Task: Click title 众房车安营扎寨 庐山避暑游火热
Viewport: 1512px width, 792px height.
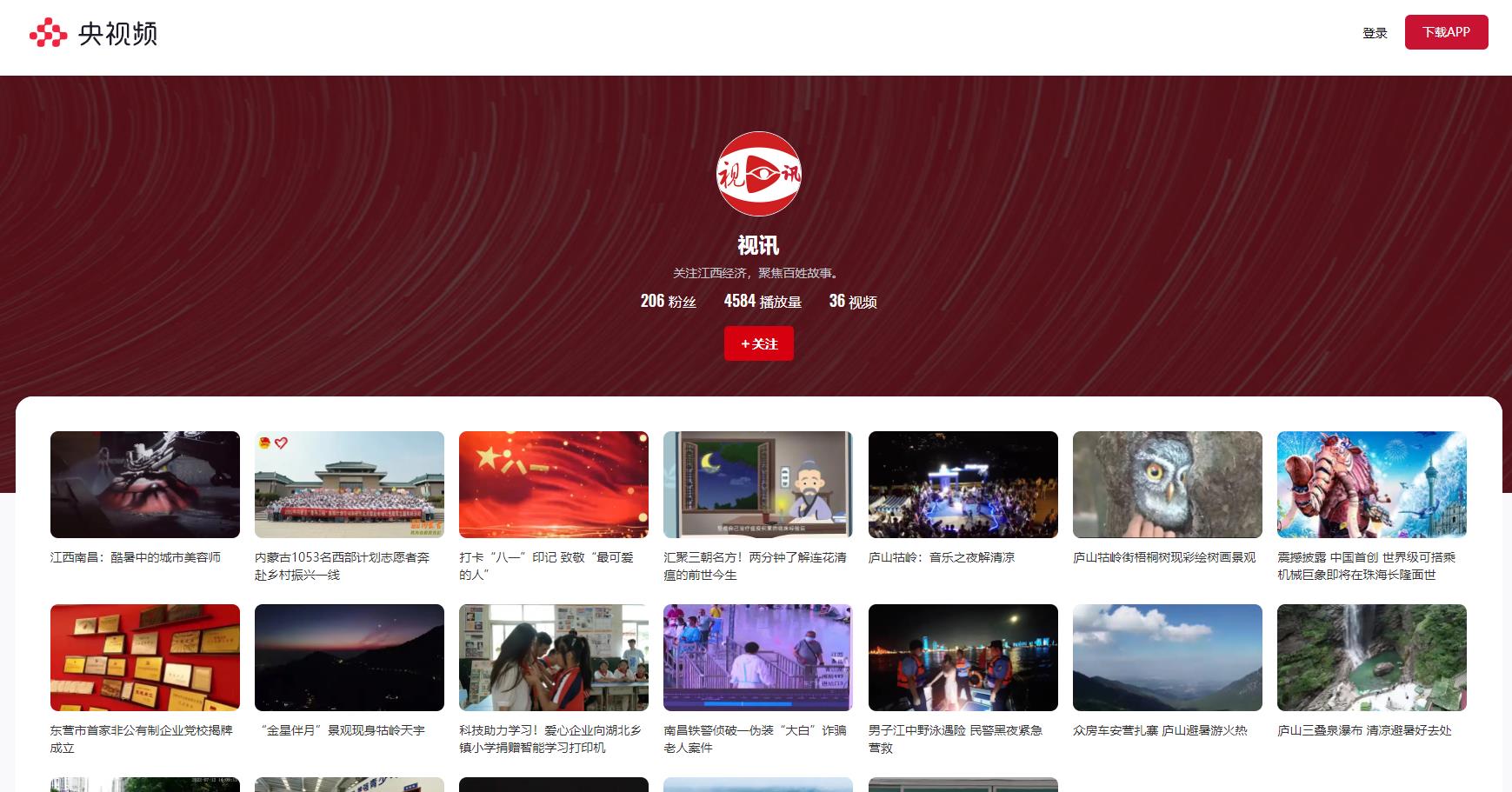Action: click(x=1160, y=730)
